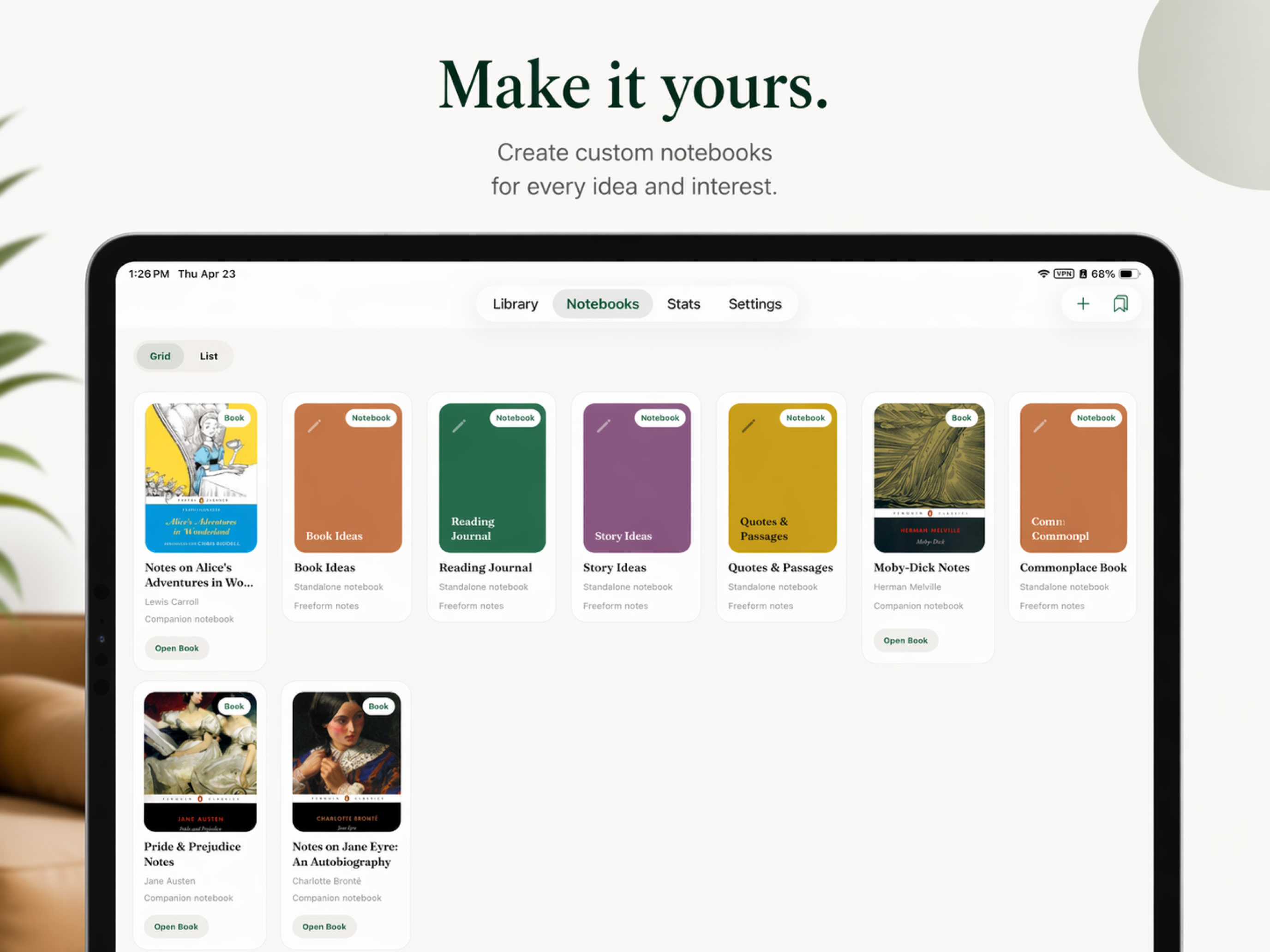1270x952 pixels.
Task: Click the author name 'Herman Melville'
Action: 907,587
